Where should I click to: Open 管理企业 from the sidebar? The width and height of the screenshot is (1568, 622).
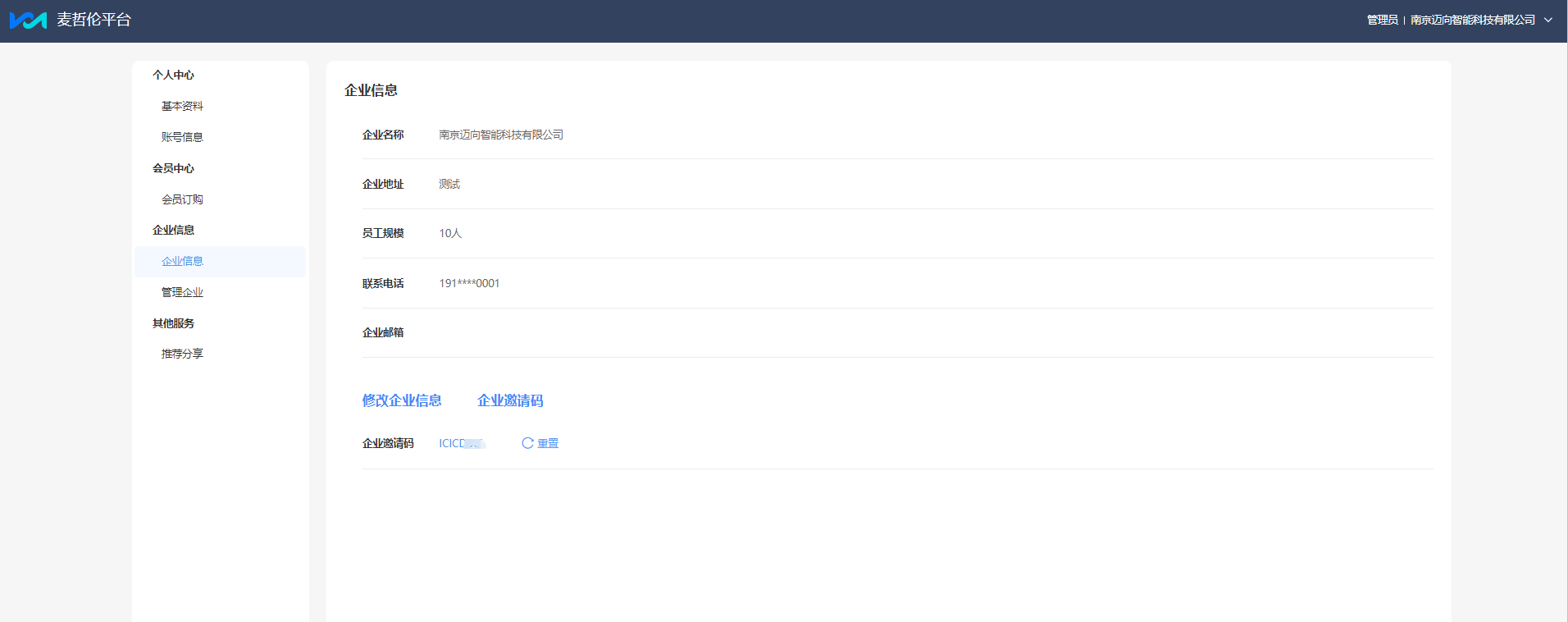(182, 292)
